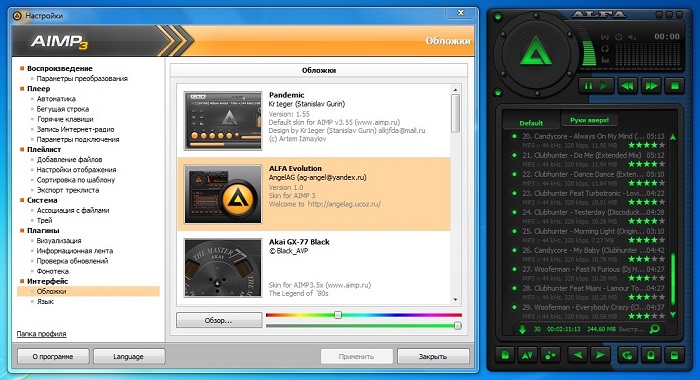Screen dimensions: 700x380
Task: Click the clock timer icon in player display
Action: 619,38
